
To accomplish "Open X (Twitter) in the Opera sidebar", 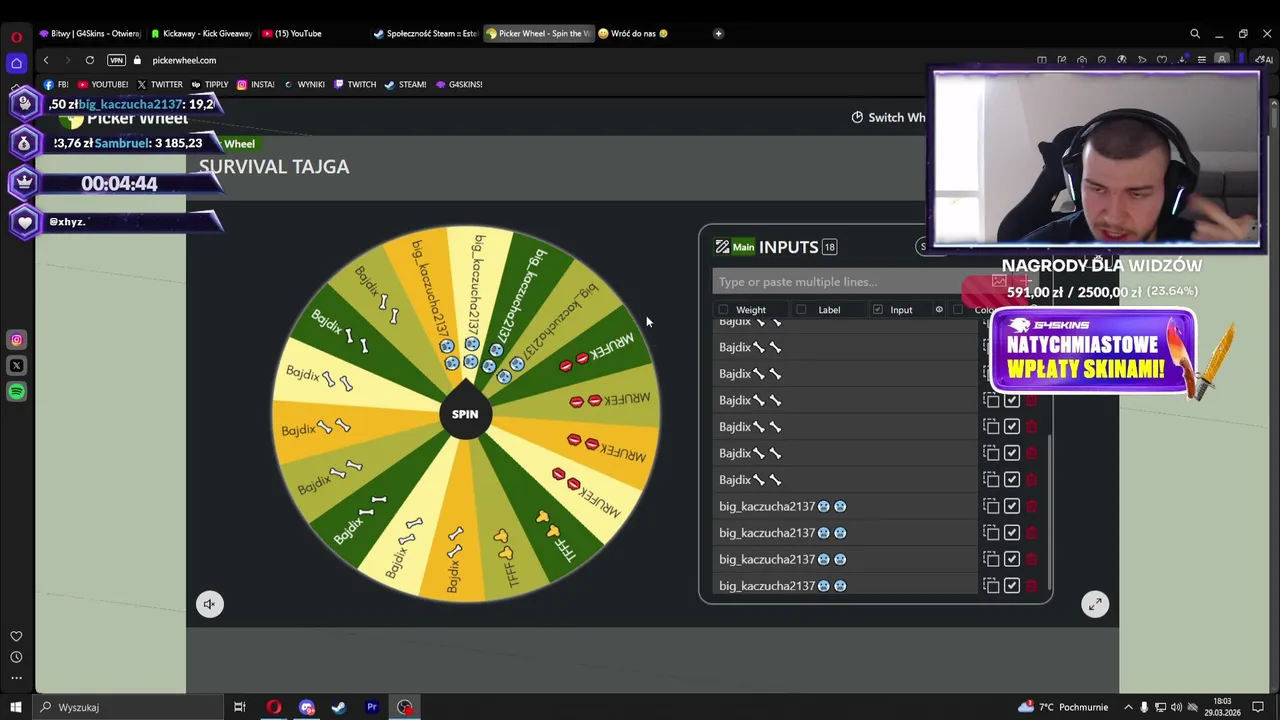I will coord(16,366).
